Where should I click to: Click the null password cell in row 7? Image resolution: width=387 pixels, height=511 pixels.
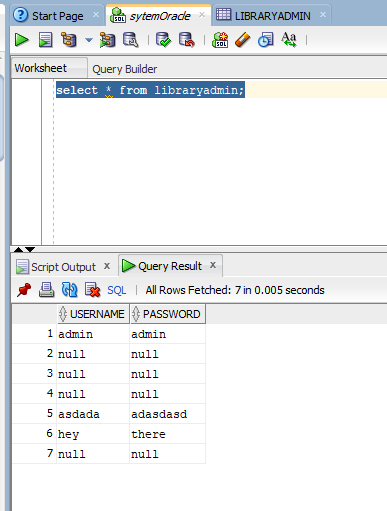pos(167,454)
